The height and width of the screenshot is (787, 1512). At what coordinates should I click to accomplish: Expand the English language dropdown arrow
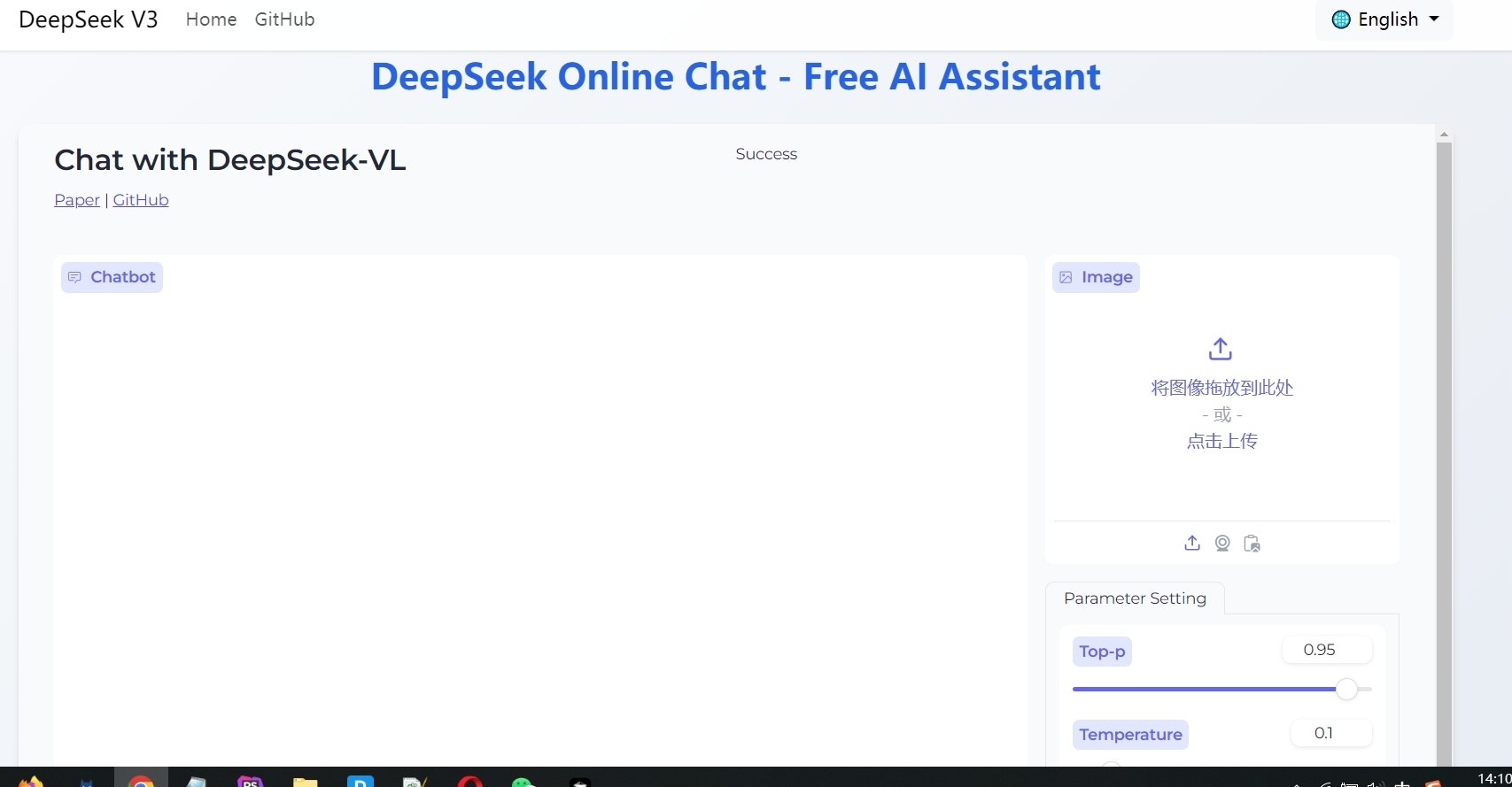click(1434, 19)
